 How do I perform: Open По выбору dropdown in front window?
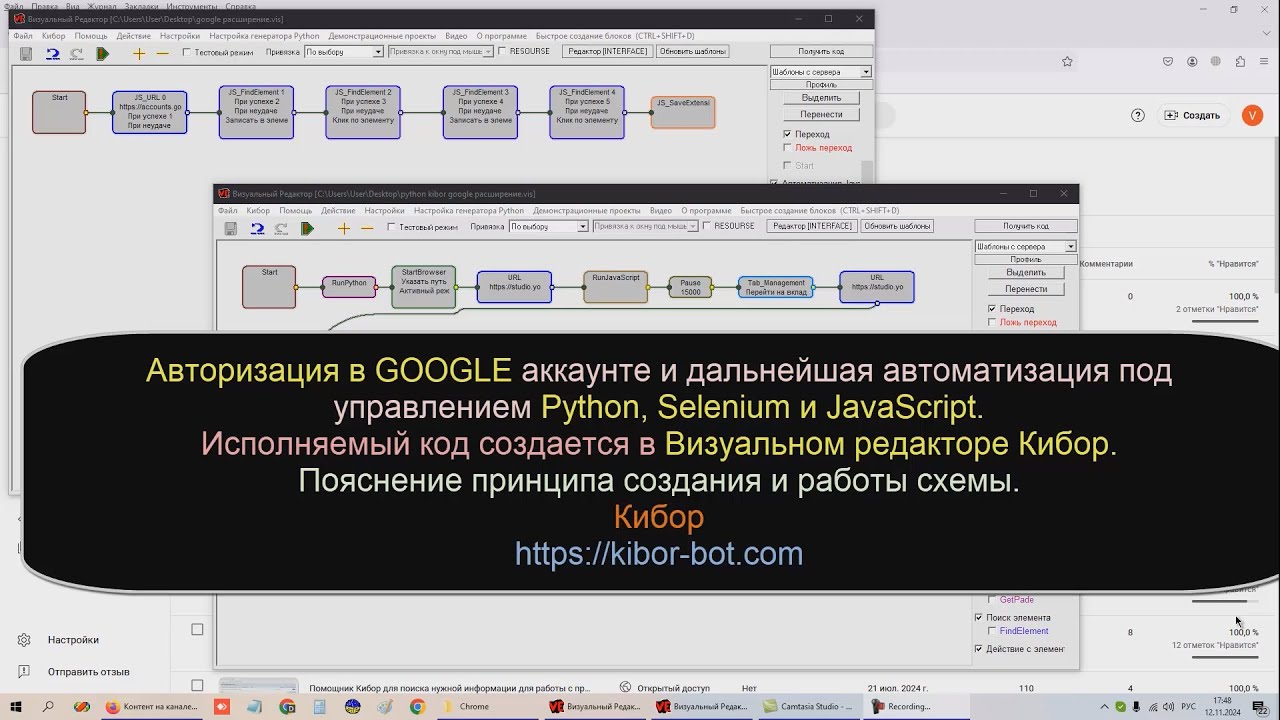[x=548, y=227]
